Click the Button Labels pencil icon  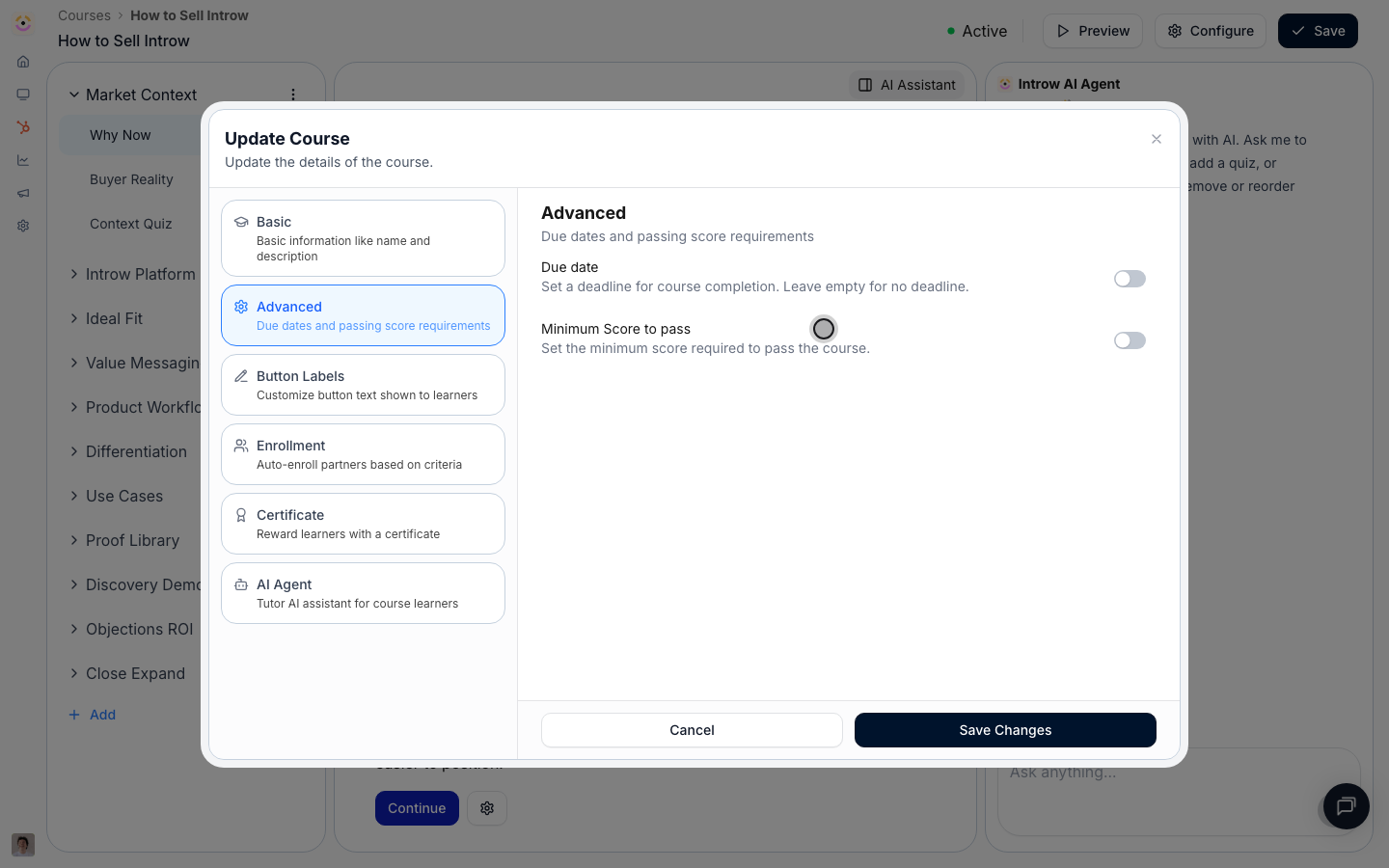point(241,376)
